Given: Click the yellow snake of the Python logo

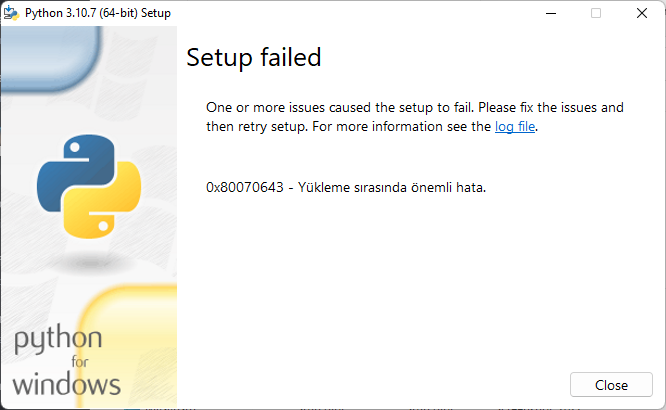Looking at the screenshot, I should pyautogui.click(x=106, y=205).
